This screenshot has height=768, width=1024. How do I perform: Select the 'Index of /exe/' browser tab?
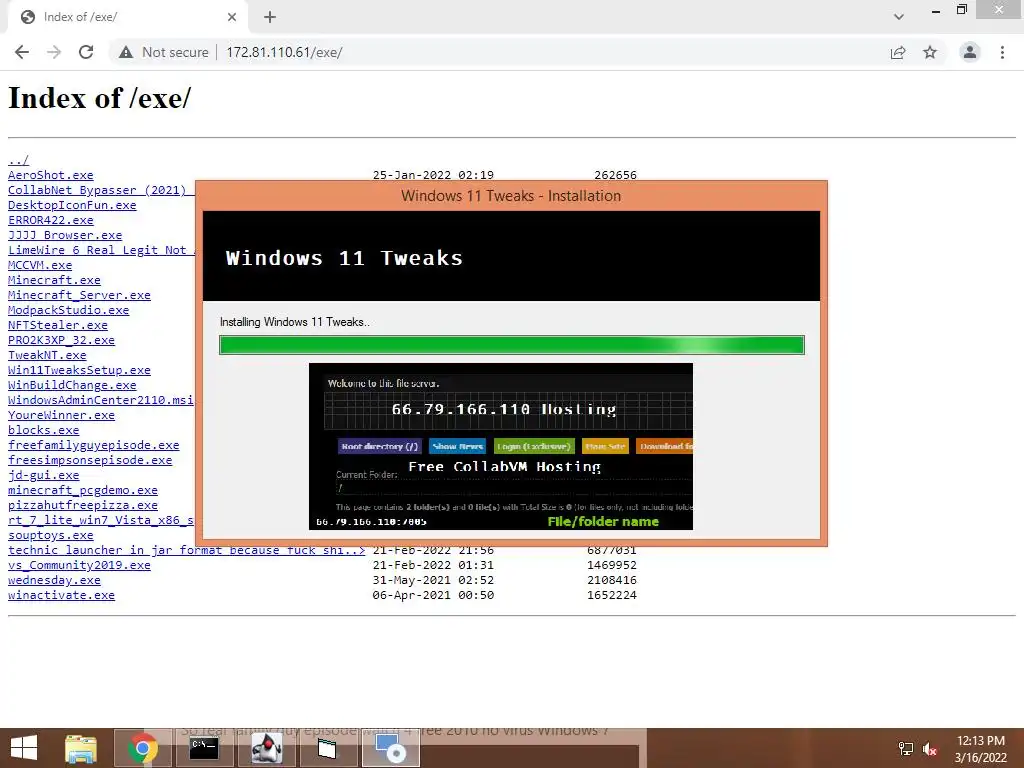[x=127, y=17]
